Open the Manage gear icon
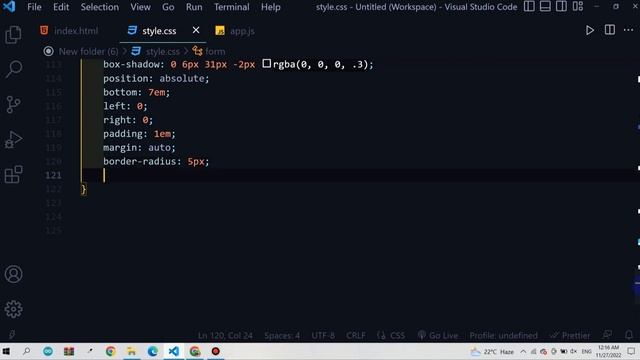Image resolution: width=640 pixels, height=360 pixels. click(13, 309)
